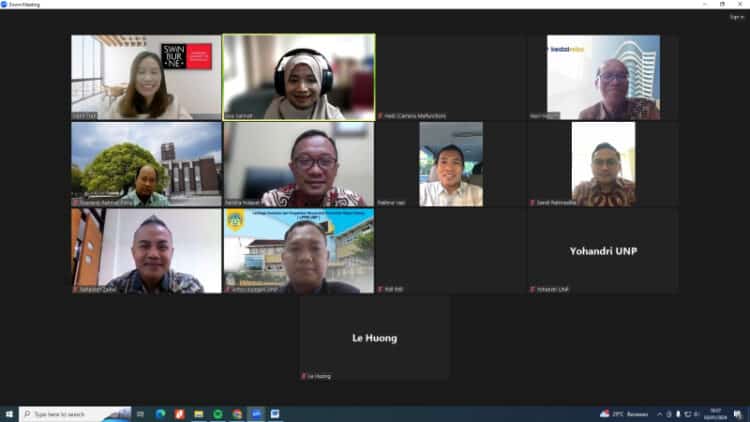
Task: Open the weather widget on the taskbar
Action: [624, 414]
